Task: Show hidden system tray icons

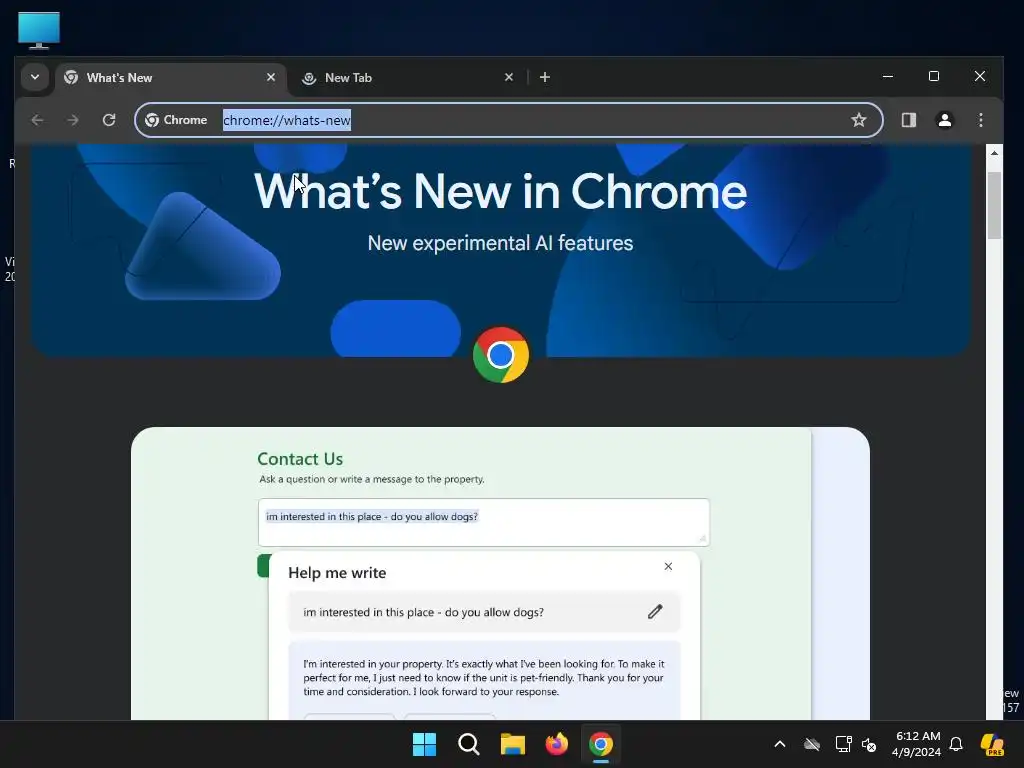Action: [780, 744]
